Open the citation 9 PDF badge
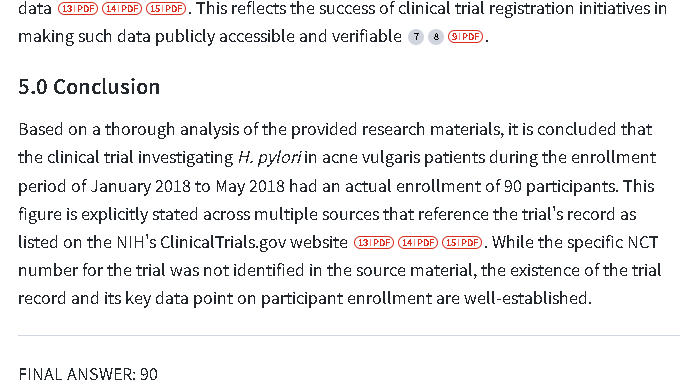Screen dimensions: 691x388 (465, 37)
